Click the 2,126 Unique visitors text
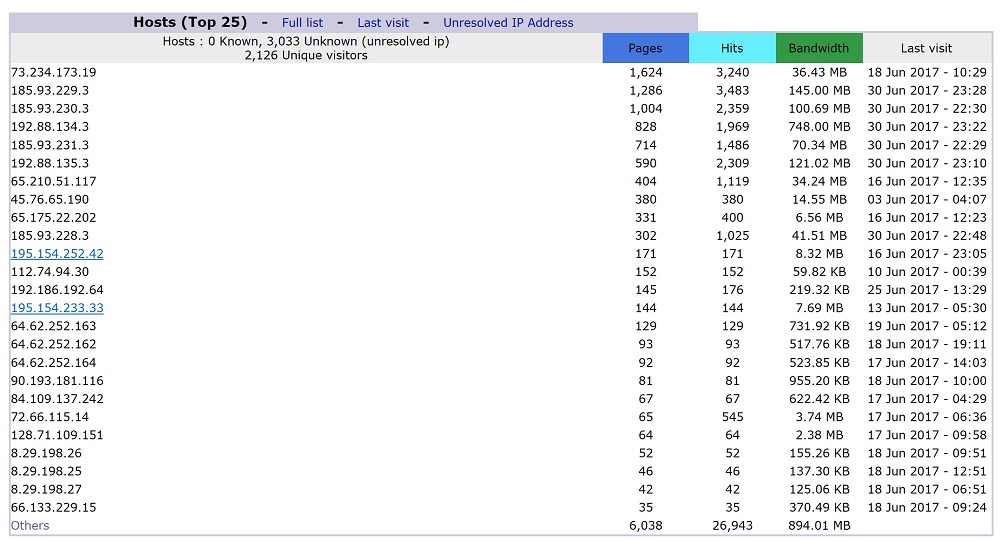 (306, 55)
